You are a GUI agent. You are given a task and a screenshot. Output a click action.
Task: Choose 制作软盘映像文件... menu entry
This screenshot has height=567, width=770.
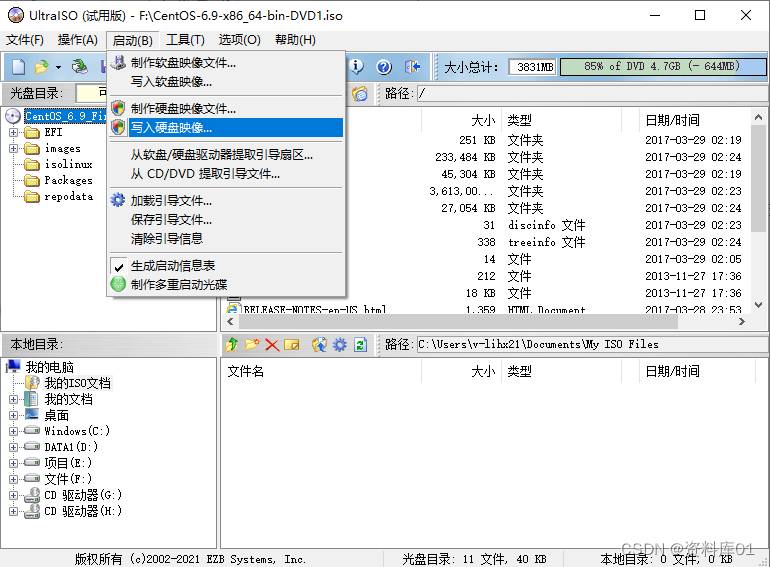point(226,62)
